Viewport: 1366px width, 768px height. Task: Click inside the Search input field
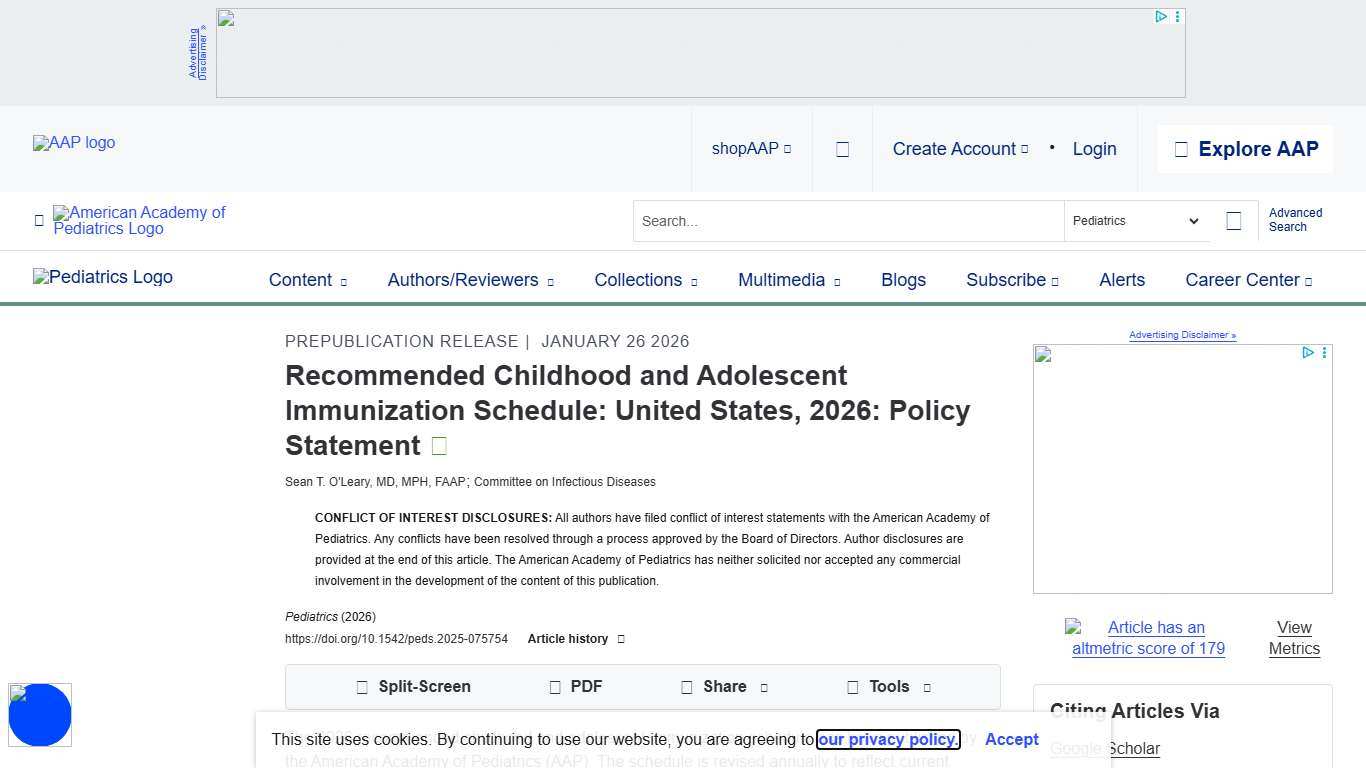point(848,221)
